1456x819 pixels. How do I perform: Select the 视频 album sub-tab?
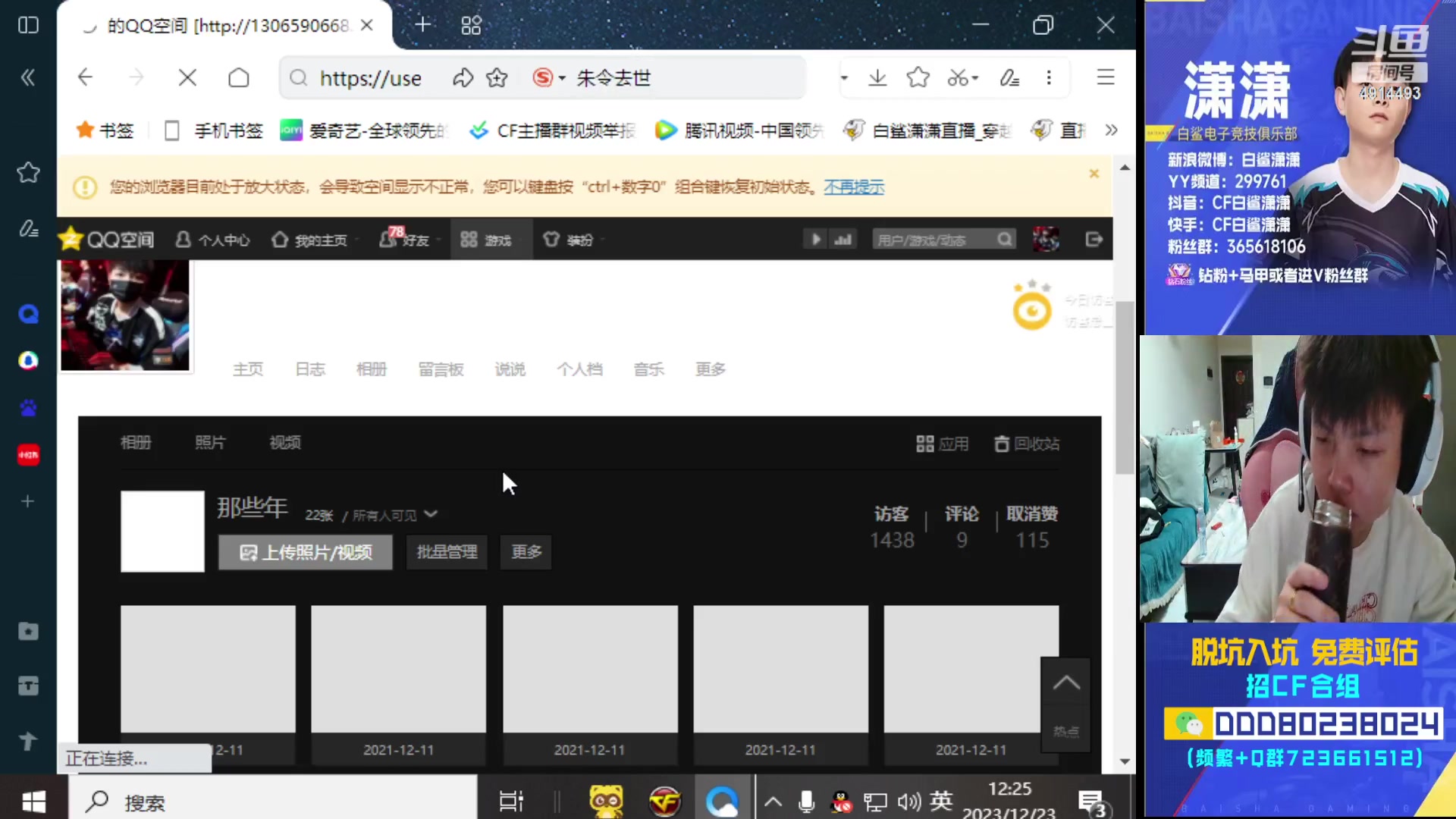pyautogui.click(x=285, y=442)
